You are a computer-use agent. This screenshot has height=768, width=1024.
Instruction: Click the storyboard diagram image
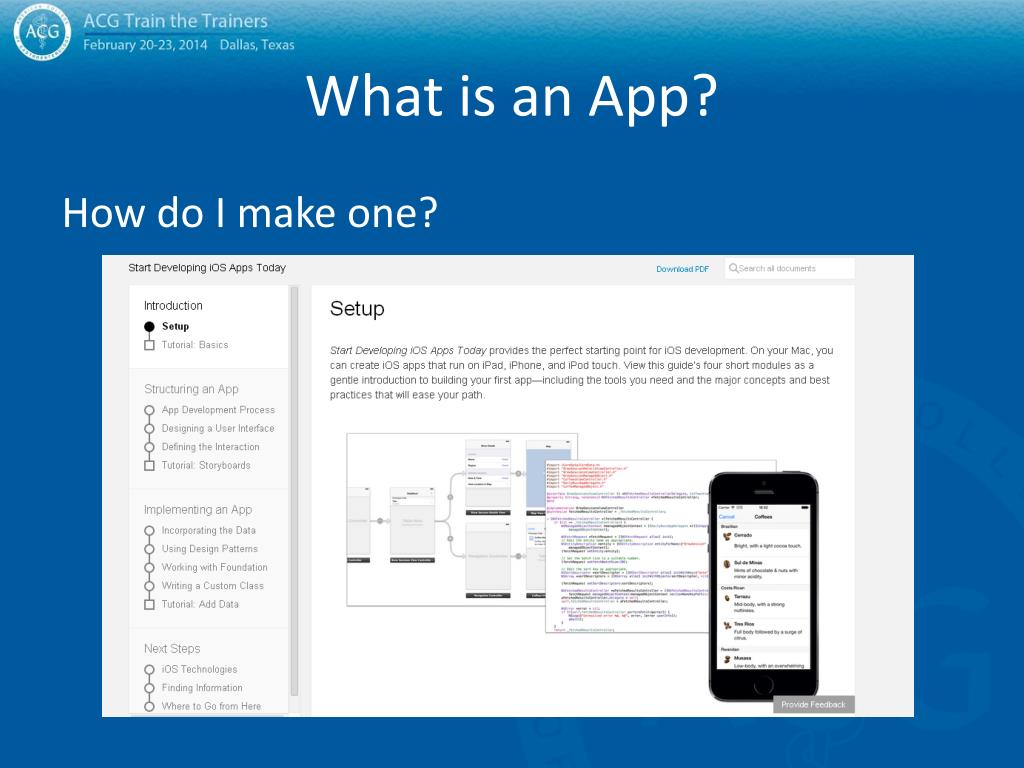click(445, 519)
